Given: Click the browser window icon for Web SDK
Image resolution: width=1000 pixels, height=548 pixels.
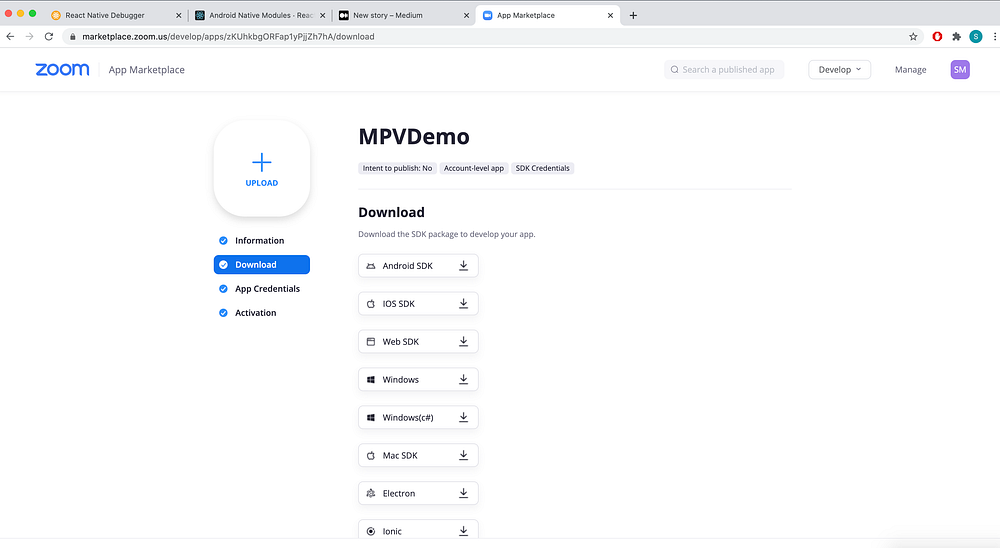Looking at the screenshot, I should (371, 342).
